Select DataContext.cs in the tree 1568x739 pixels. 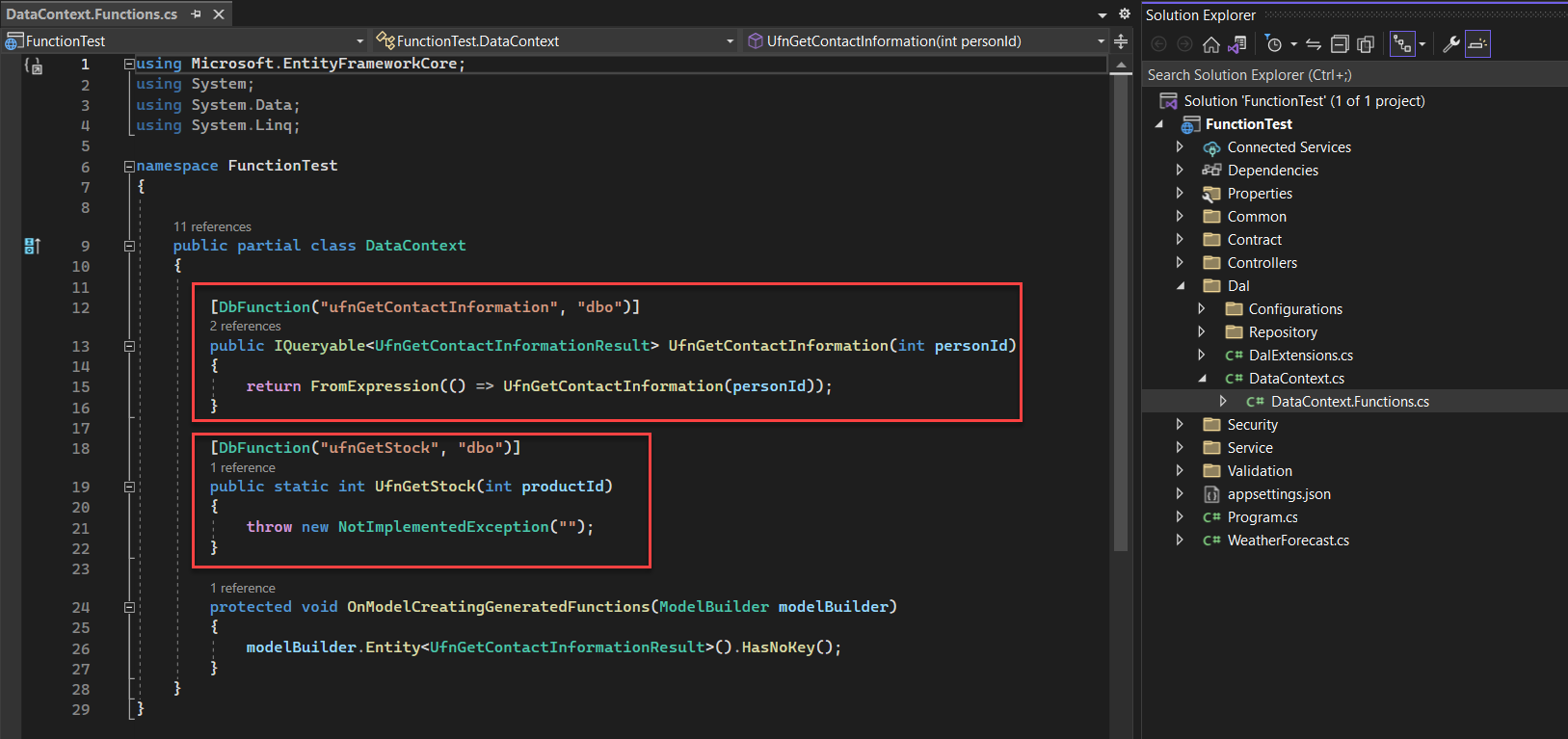(x=1296, y=379)
